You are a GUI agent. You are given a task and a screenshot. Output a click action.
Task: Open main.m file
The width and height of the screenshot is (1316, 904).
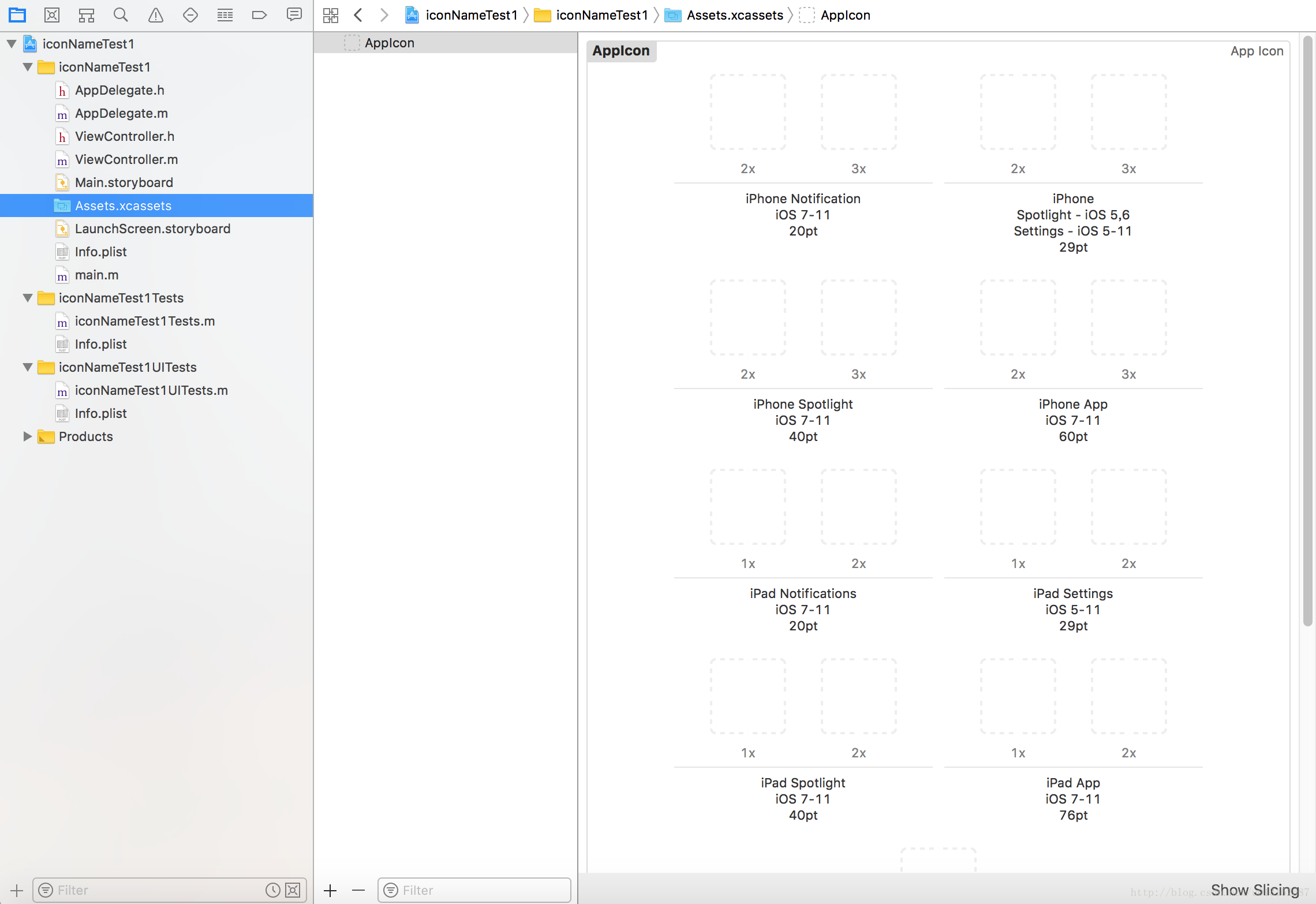[x=96, y=275]
